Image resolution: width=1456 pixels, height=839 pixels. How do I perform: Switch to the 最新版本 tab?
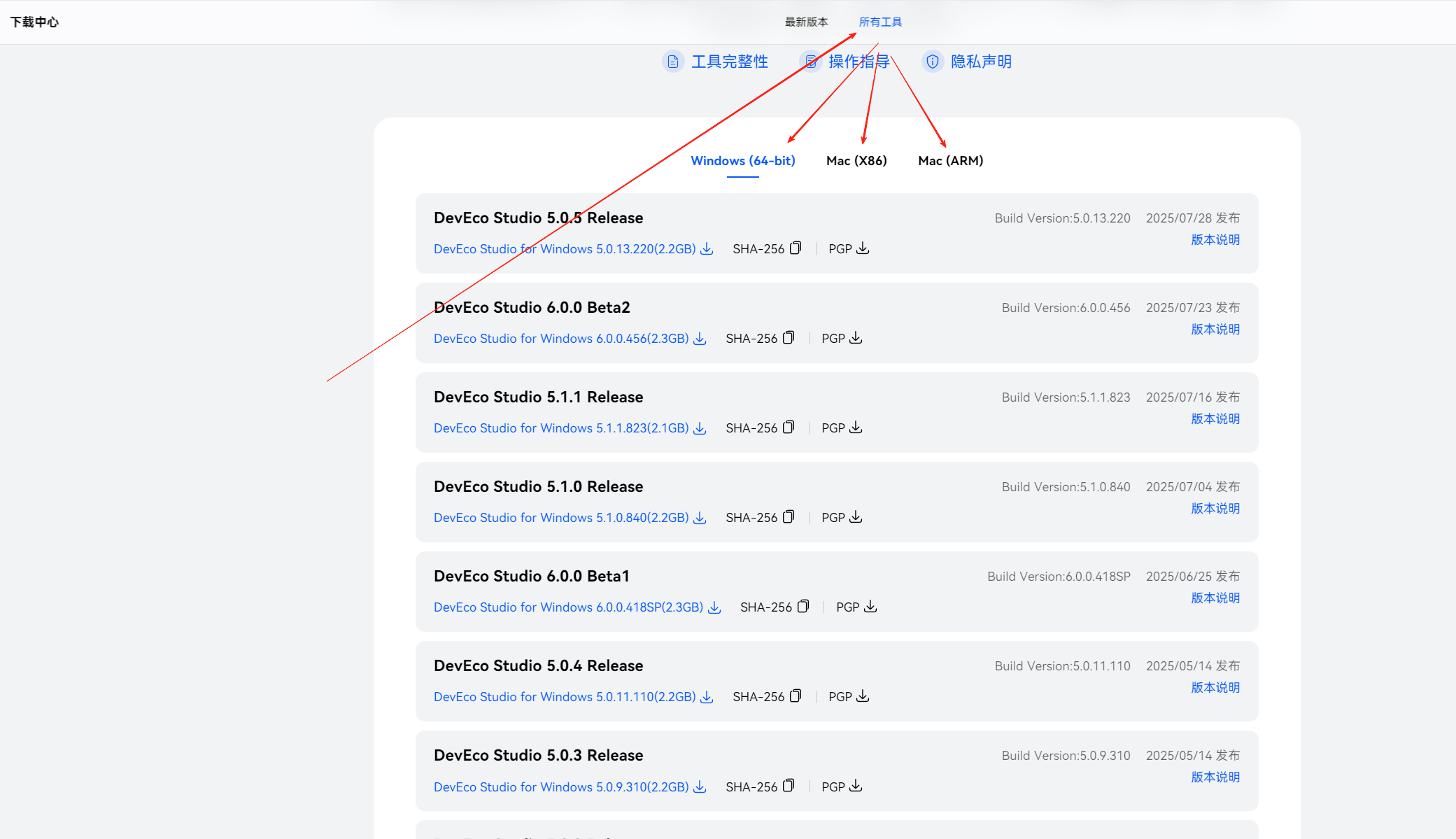(x=806, y=22)
